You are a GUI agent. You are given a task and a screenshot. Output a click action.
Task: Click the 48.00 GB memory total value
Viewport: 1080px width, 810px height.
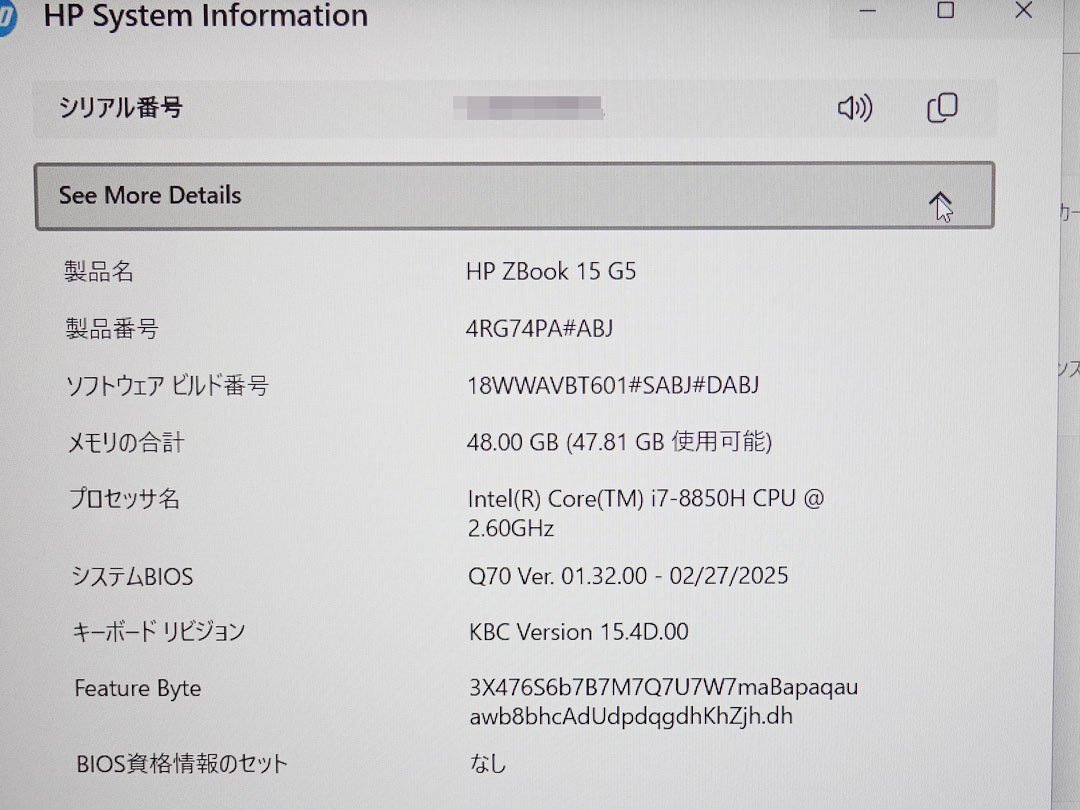coord(619,442)
